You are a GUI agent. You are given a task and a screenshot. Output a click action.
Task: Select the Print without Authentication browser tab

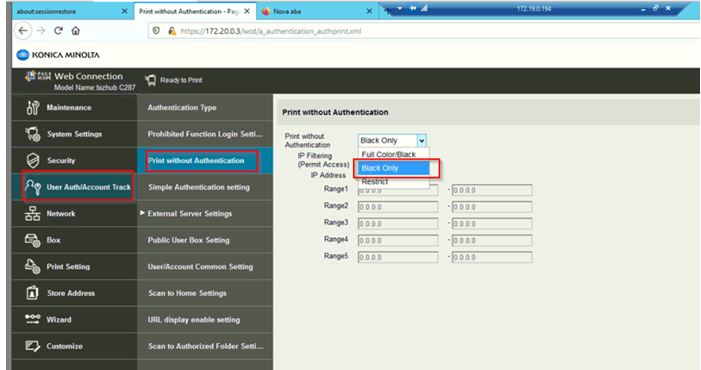[x=190, y=11]
